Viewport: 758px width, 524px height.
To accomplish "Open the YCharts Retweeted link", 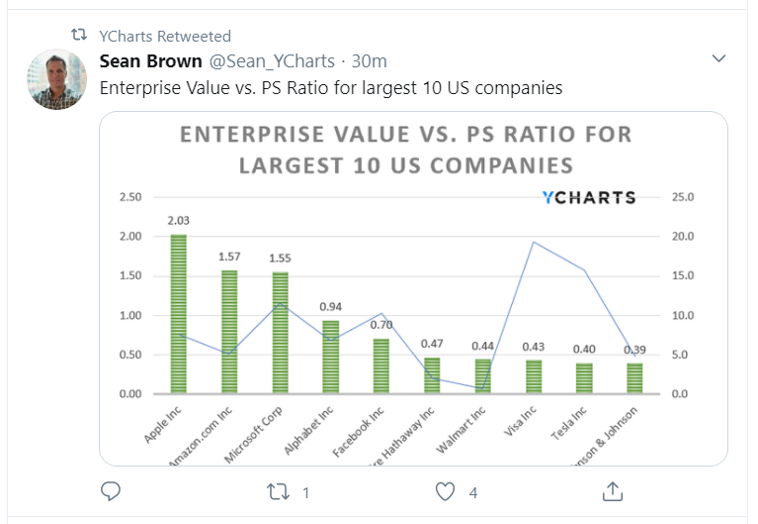I will tap(165, 35).
